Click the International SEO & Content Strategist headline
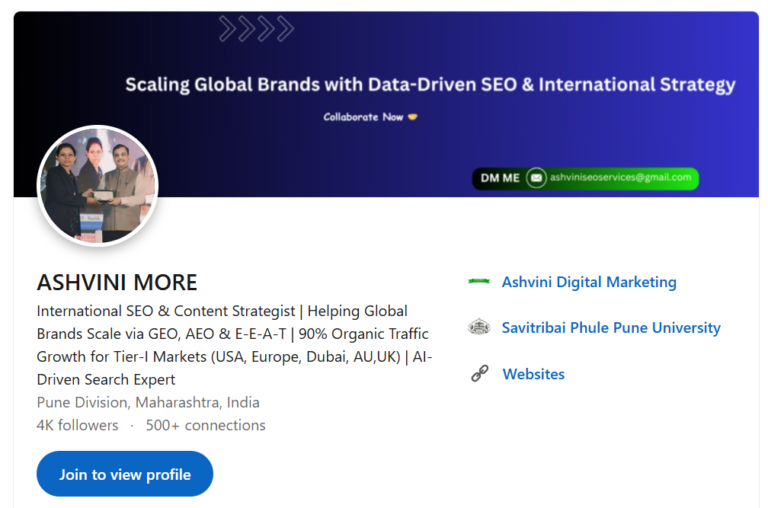The width and height of the screenshot is (768, 508). [x=235, y=345]
